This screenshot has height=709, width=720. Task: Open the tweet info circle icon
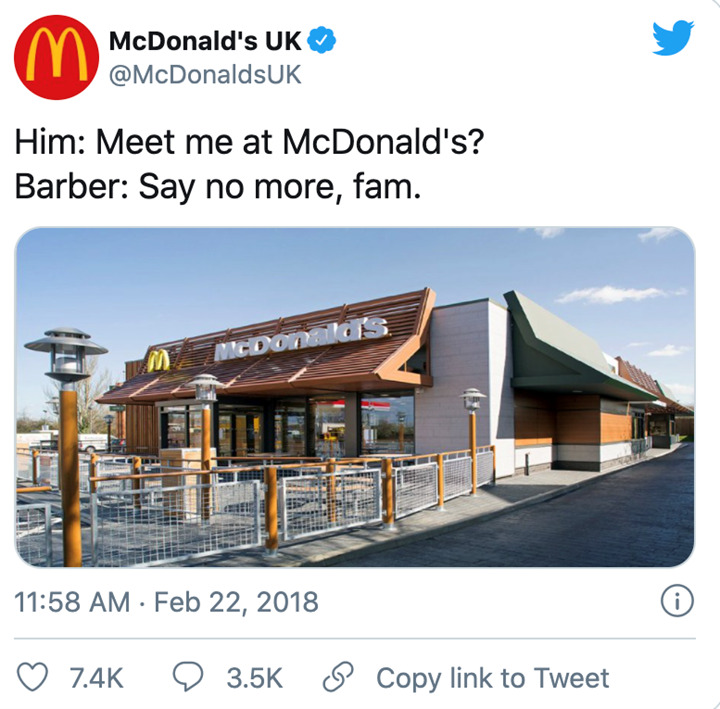(677, 602)
